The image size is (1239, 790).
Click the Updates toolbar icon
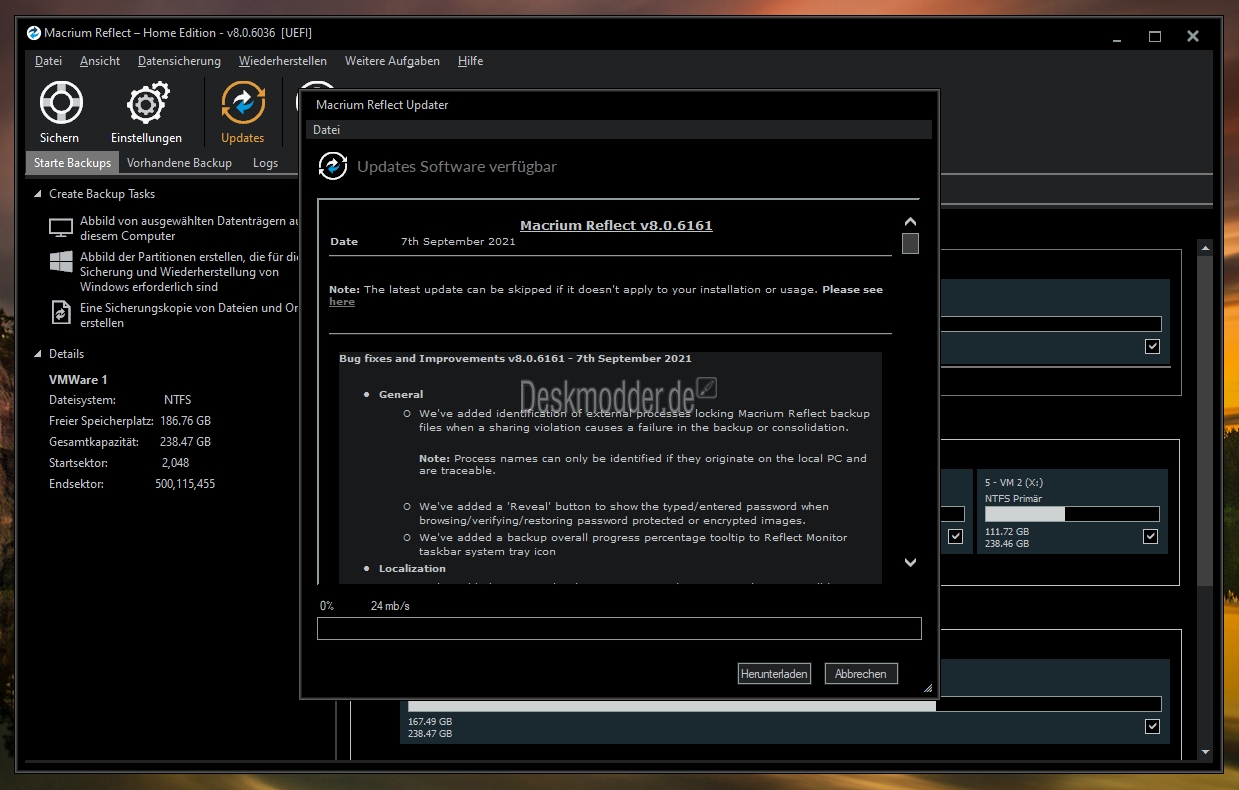tap(242, 103)
